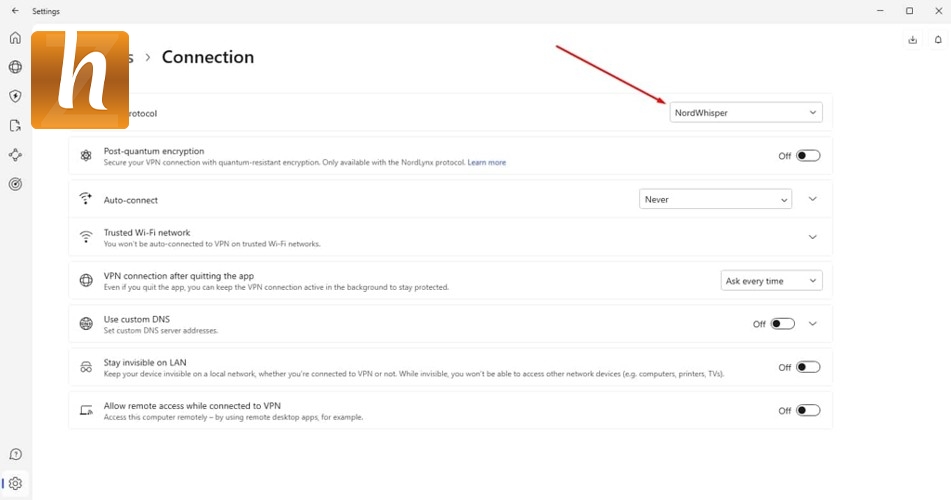951x500 pixels.
Task: Turn on the Stay invisible on LAN switch
Action: [x=807, y=367]
